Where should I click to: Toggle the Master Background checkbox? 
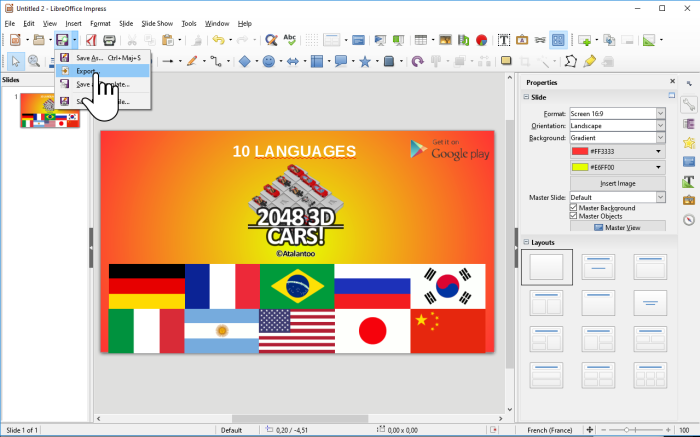[x=573, y=208]
